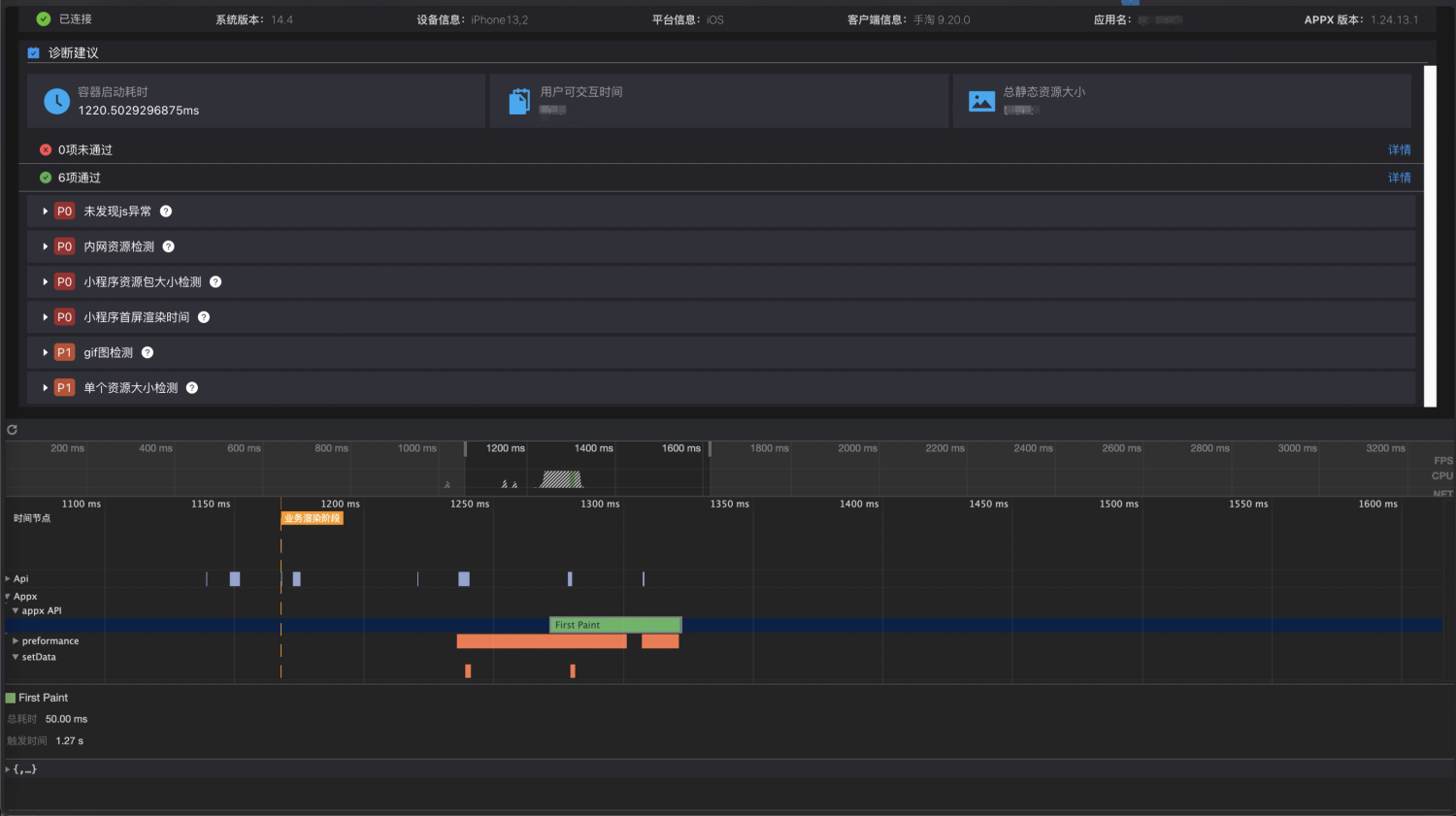1456x816 pixels.
Task: Click the P0 badge on 内网资源检测
Action: click(64, 246)
